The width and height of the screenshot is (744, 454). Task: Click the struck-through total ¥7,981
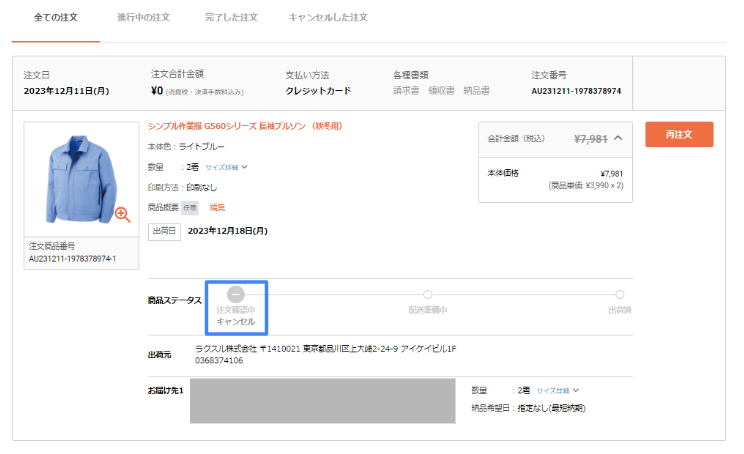[x=591, y=139]
